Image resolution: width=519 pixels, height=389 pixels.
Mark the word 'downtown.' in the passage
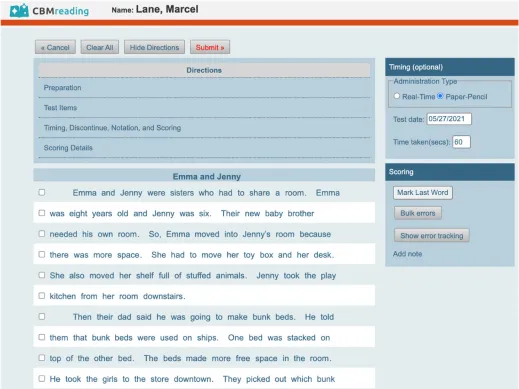point(193,379)
